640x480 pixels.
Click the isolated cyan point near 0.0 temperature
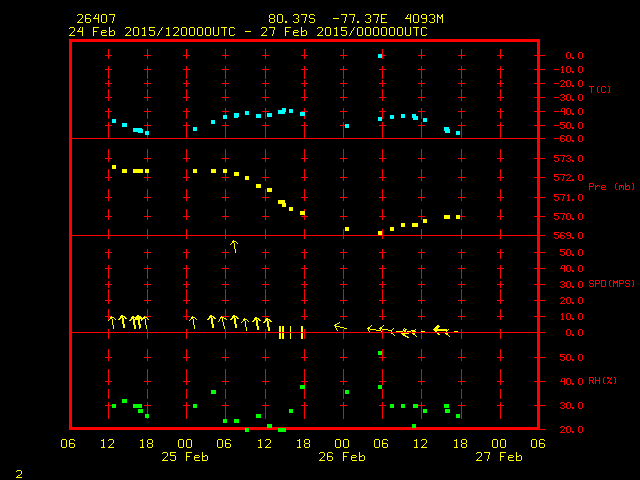[380, 56]
